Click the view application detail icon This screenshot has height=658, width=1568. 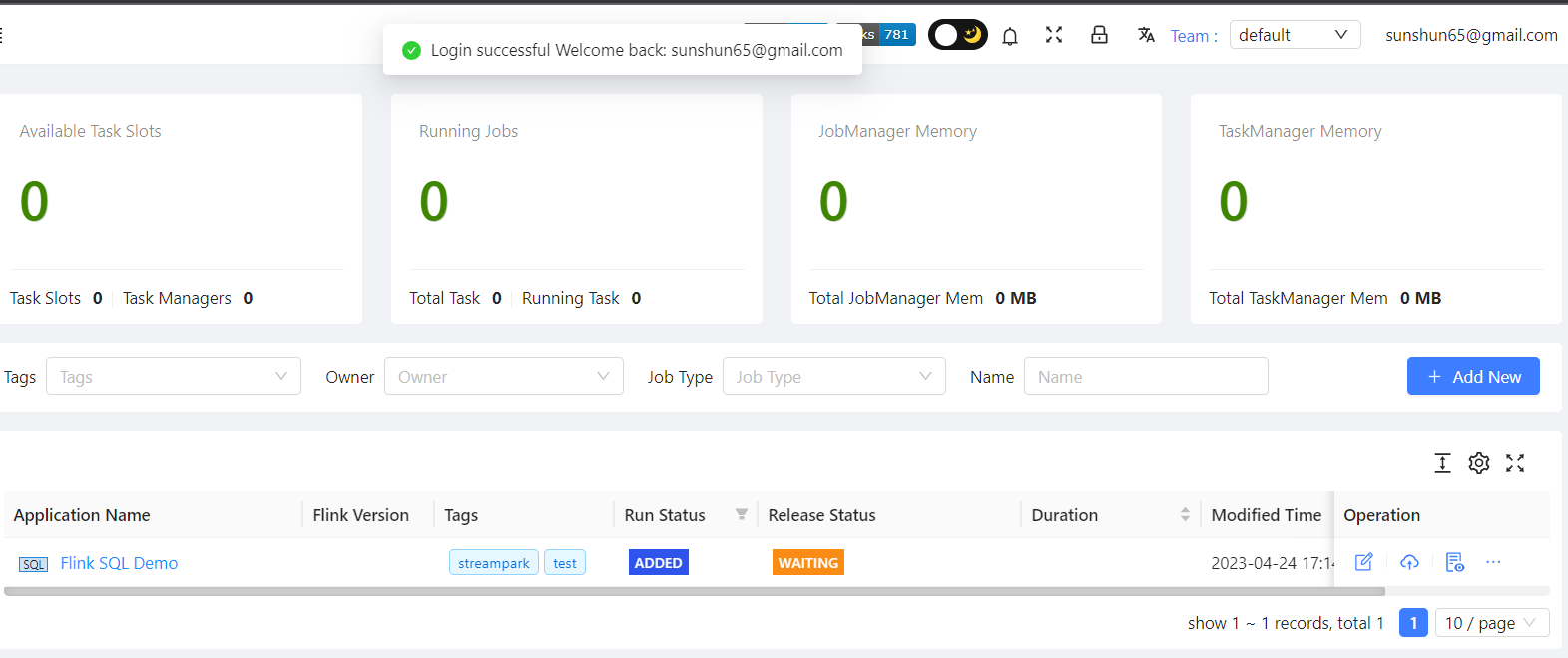[1454, 562]
